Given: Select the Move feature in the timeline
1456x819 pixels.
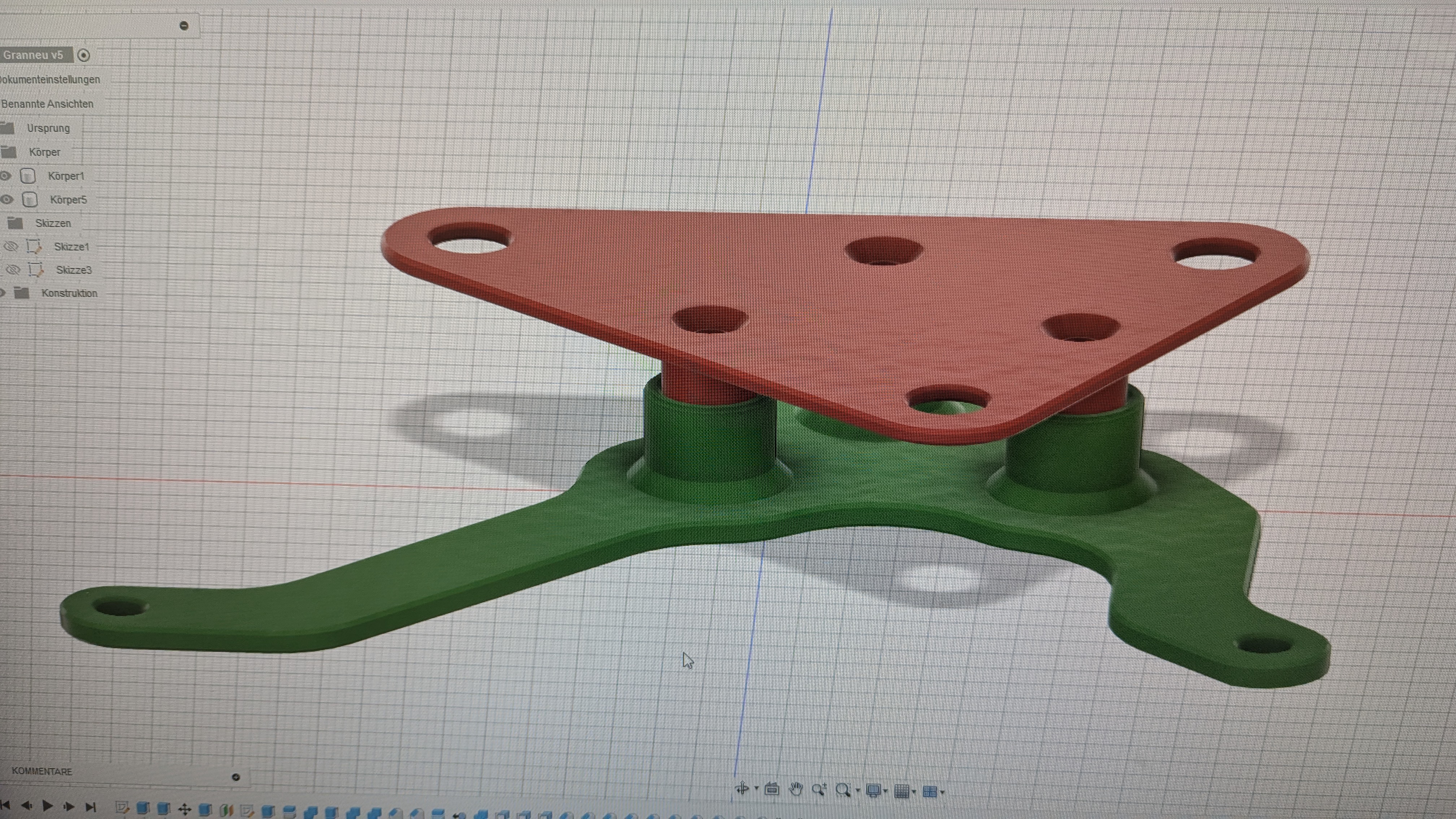Looking at the screenshot, I should (x=185, y=809).
